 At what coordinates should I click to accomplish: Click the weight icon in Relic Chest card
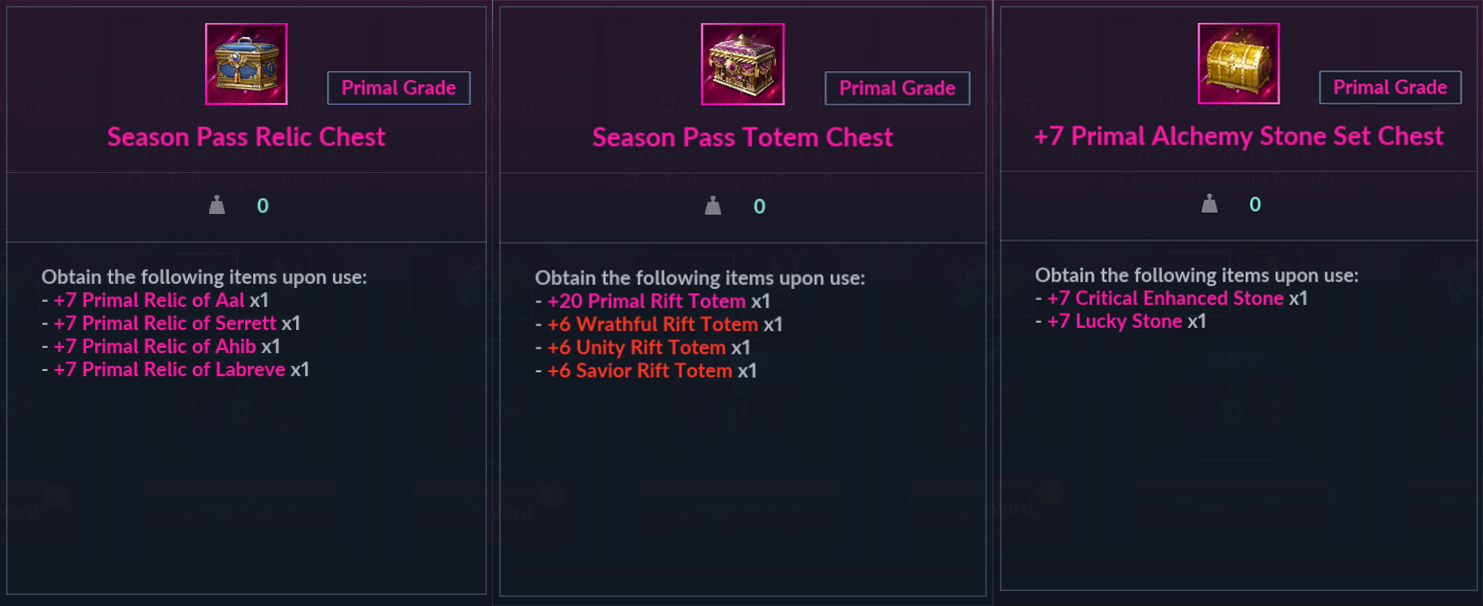[217, 206]
